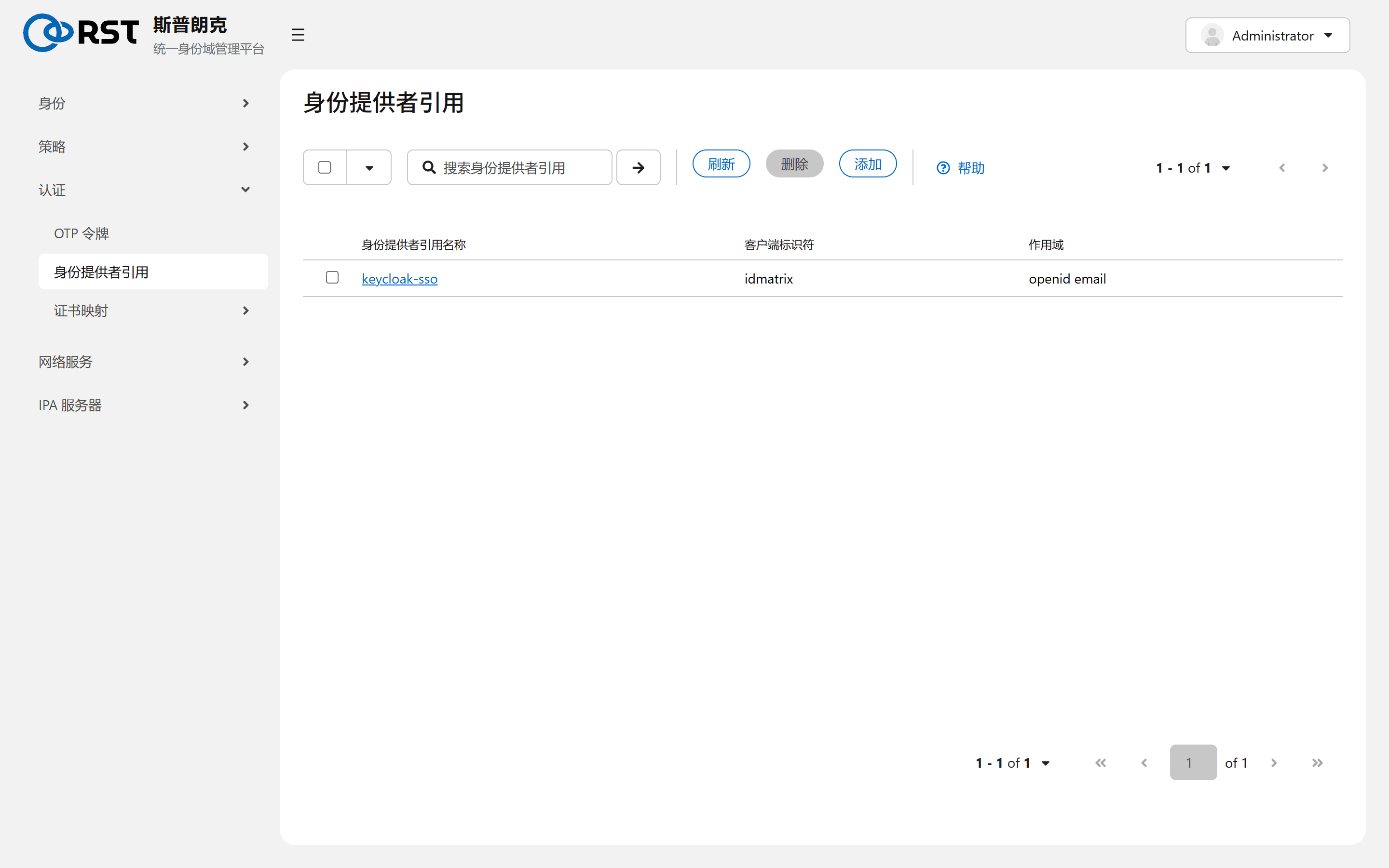The width and height of the screenshot is (1389, 868).
Task: Open bottom items-per-page dropdown 1 - 1 of 1
Action: click(x=1013, y=763)
